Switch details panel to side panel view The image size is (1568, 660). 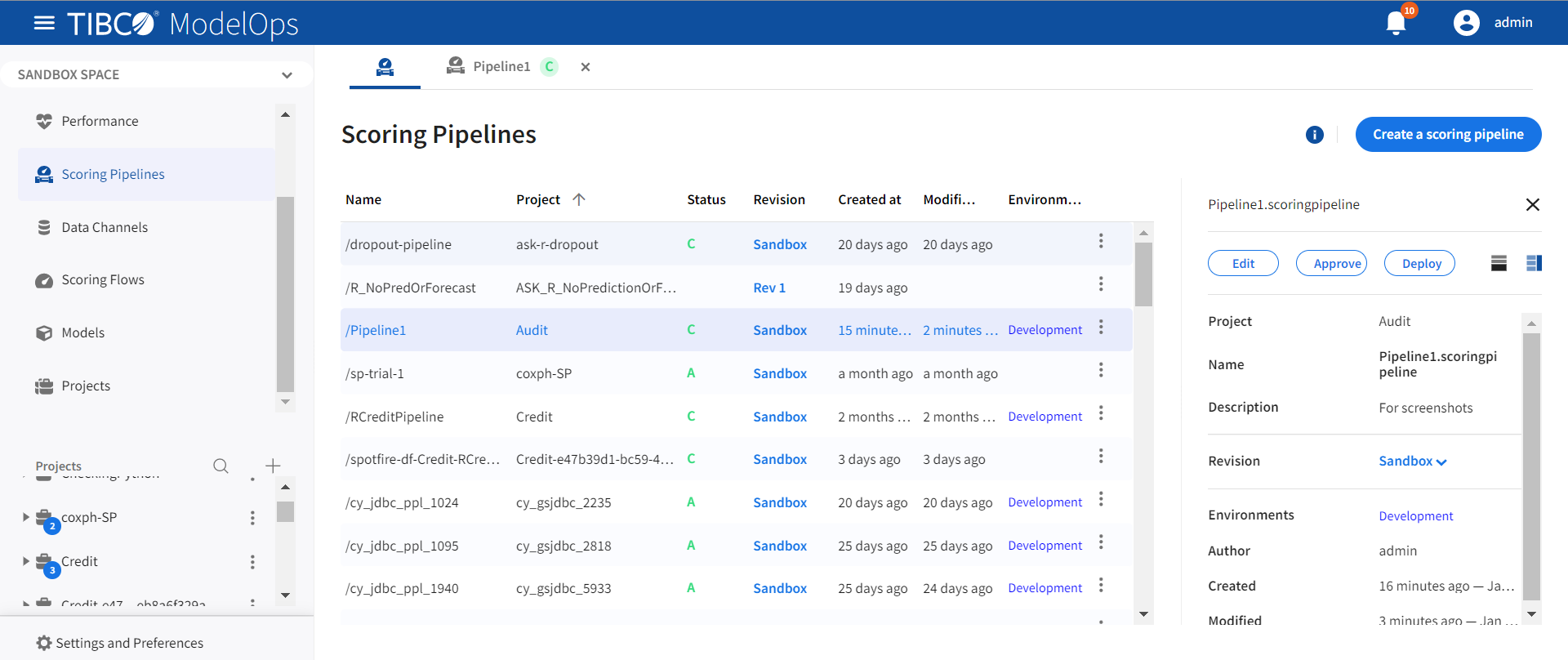point(1534,263)
